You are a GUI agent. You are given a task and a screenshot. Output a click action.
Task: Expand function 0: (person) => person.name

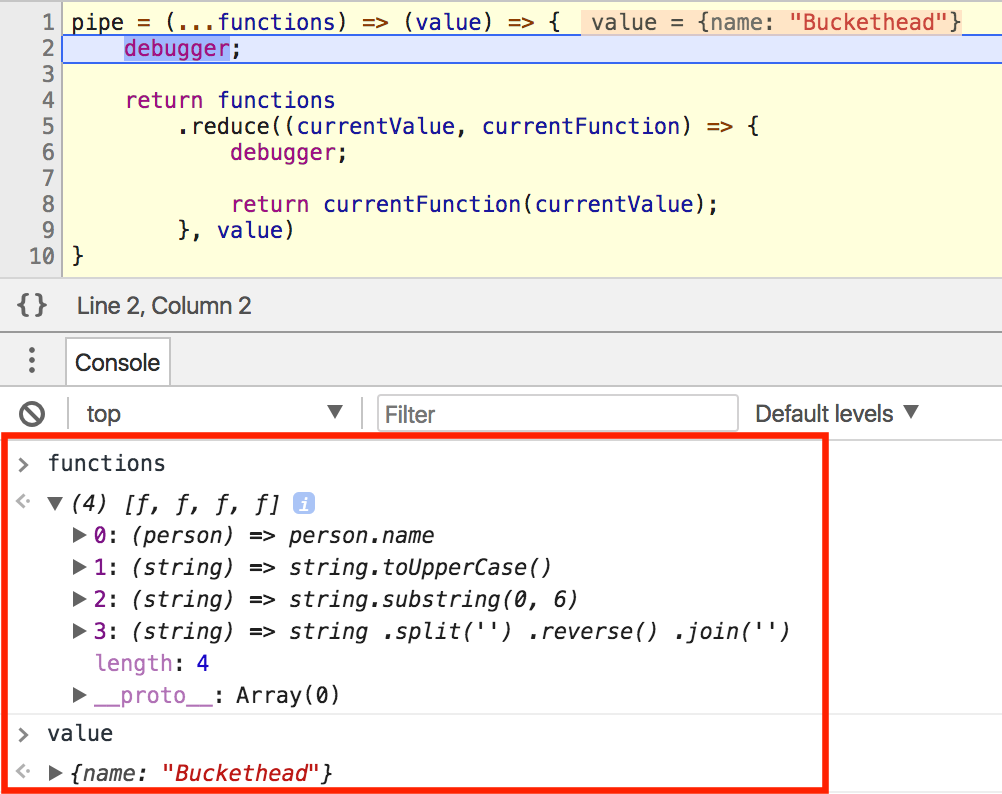pyautogui.click(x=79, y=535)
